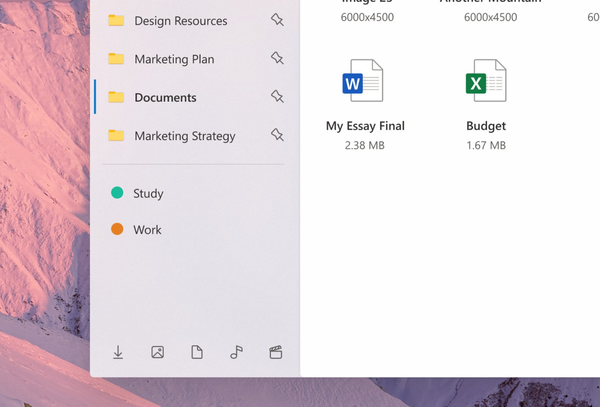Image resolution: width=600 pixels, height=407 pixels.
Task: Open the Pictures shortcut icon
Action: [x=157, y=352]
